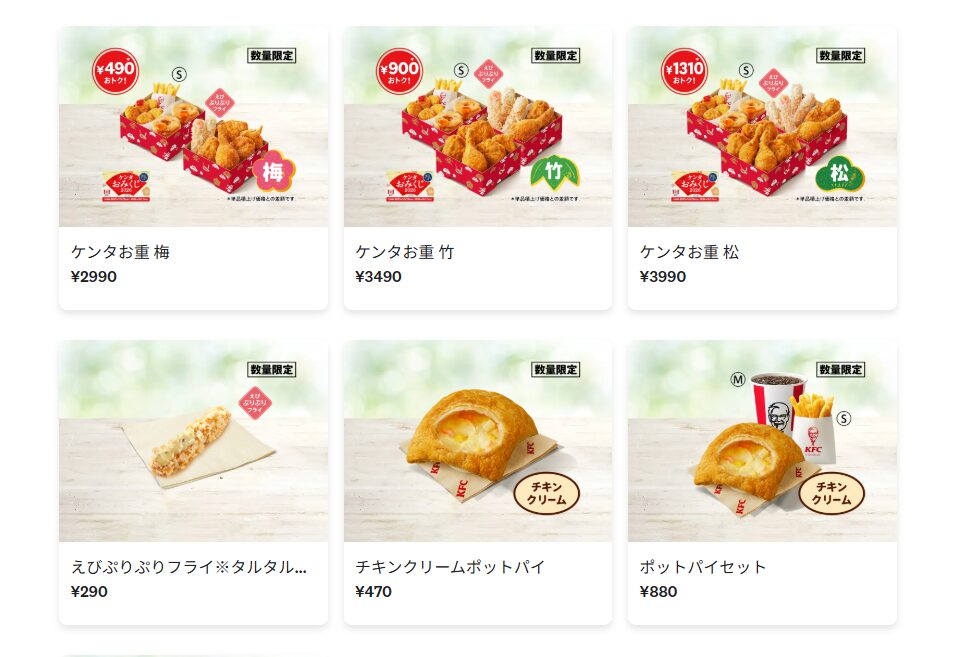Click the ケンタお重 竹 title
Viewport: 957px width, 657px height.
405,252
